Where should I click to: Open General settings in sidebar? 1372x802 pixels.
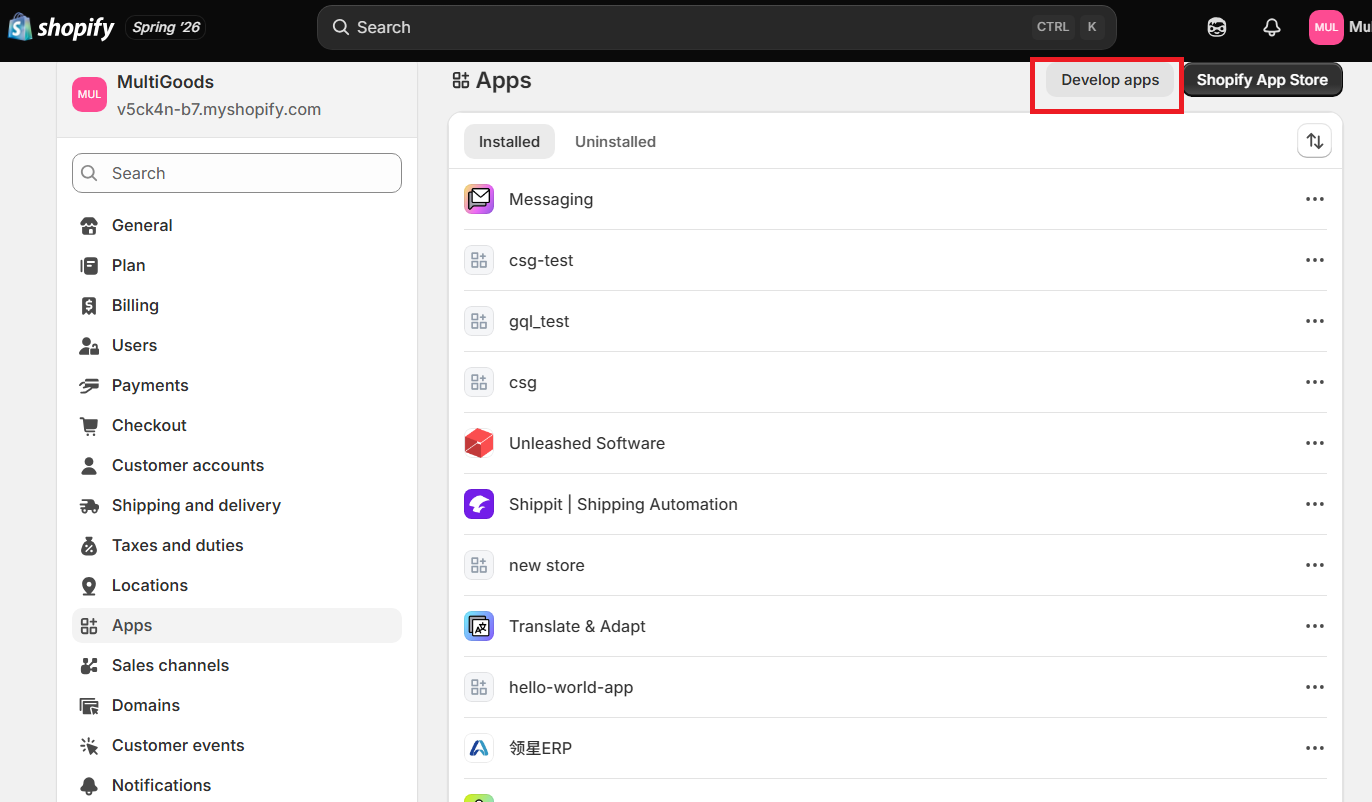[x=237, y=225]
